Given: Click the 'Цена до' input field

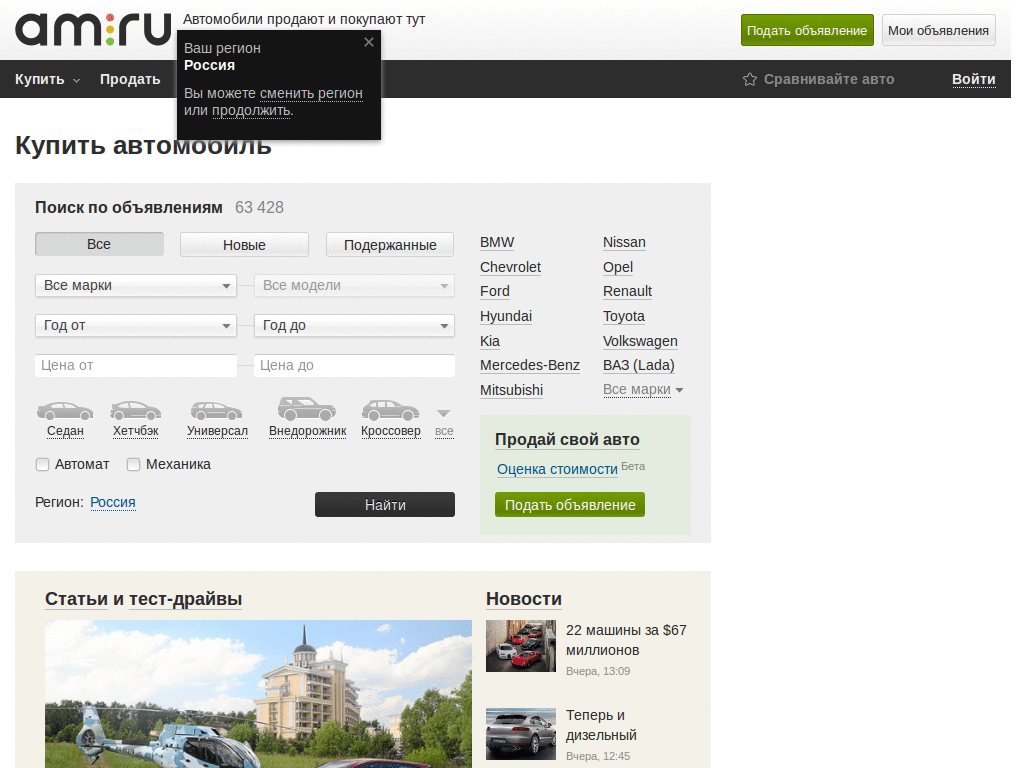Looking at the screenshot, I should point(354,365).
